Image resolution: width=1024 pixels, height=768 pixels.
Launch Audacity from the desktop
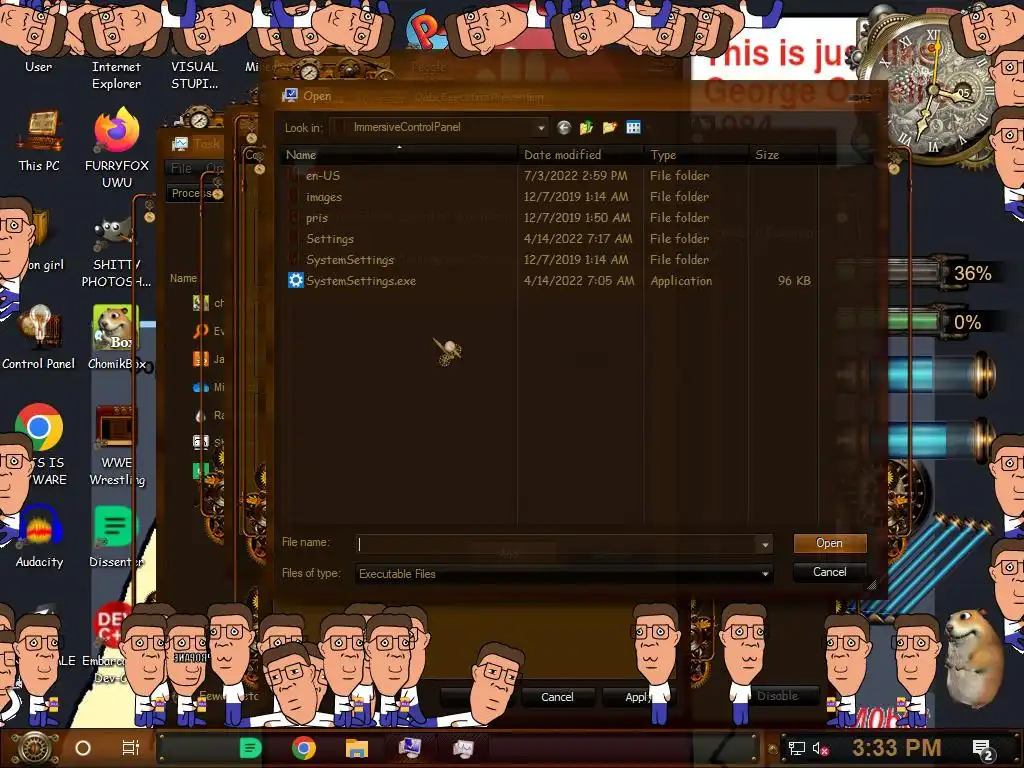coord(39,537)
